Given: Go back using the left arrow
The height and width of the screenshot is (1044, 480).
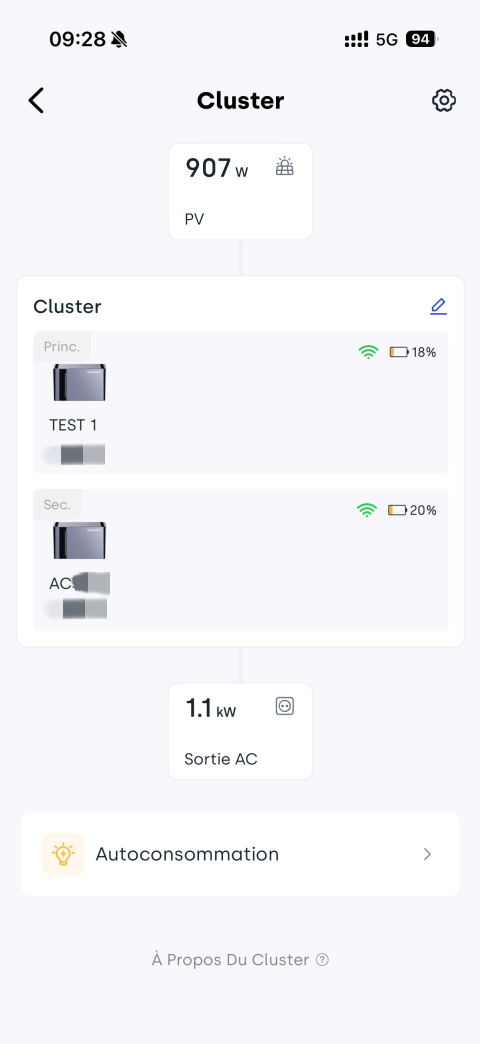Looking at the screenshot, I should pos(36,101).
